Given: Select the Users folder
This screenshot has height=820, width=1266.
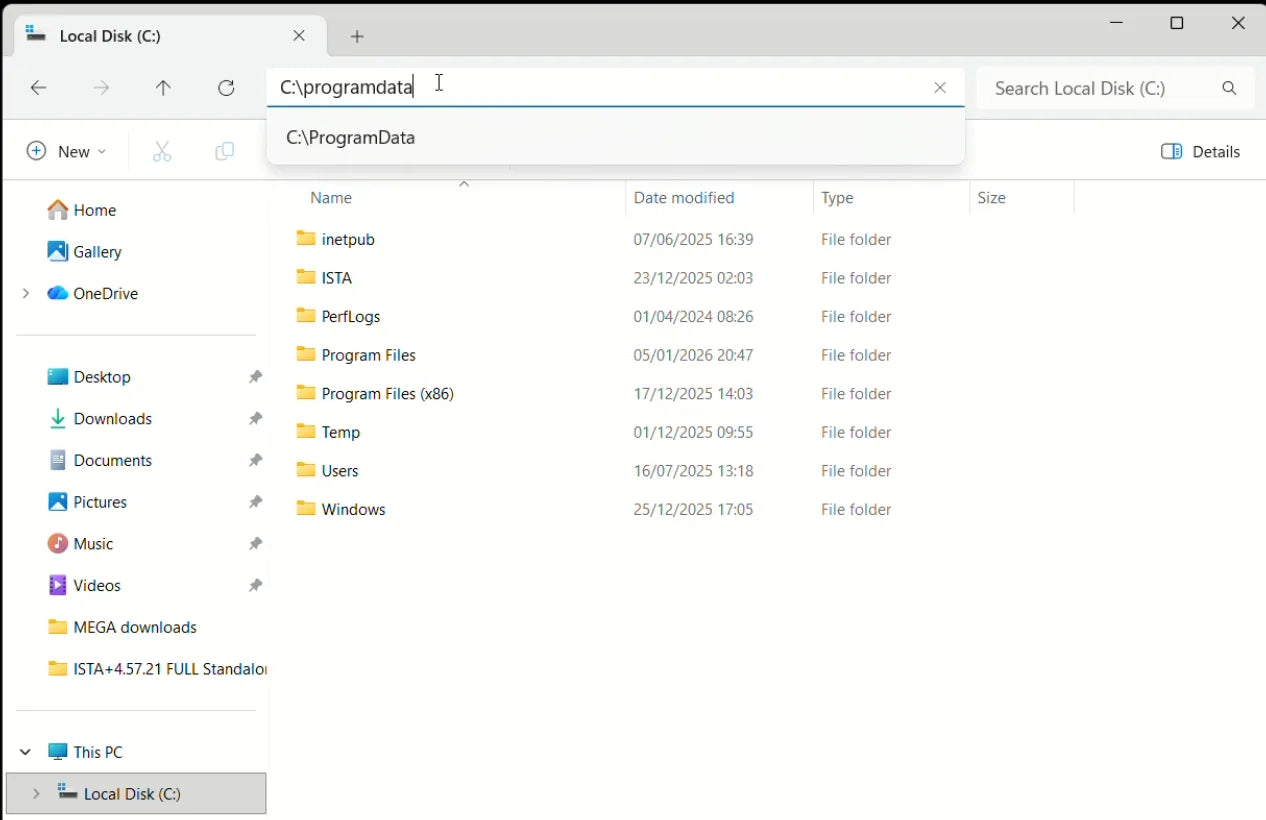Looking at the screenshot, I should point(340,471).
